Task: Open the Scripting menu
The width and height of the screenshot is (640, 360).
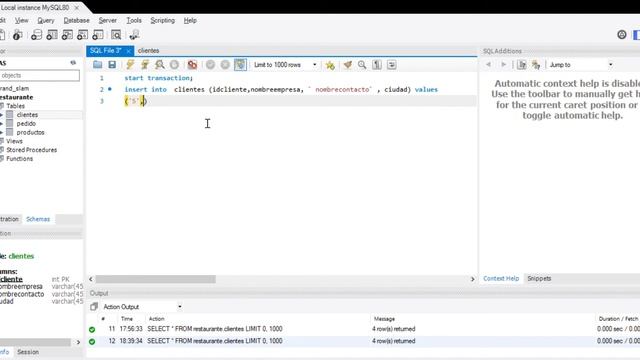Action: [x=162, y=20]
